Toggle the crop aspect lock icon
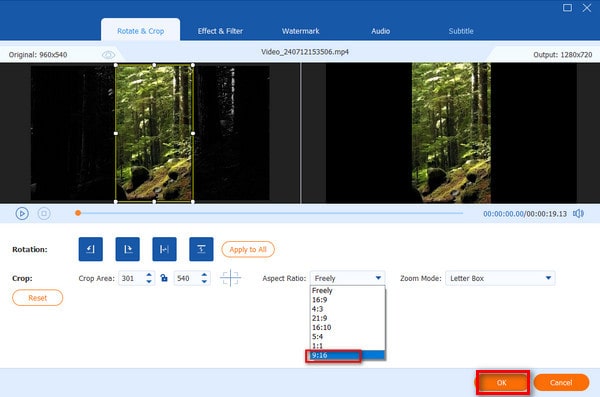 (x=164, y=278)
